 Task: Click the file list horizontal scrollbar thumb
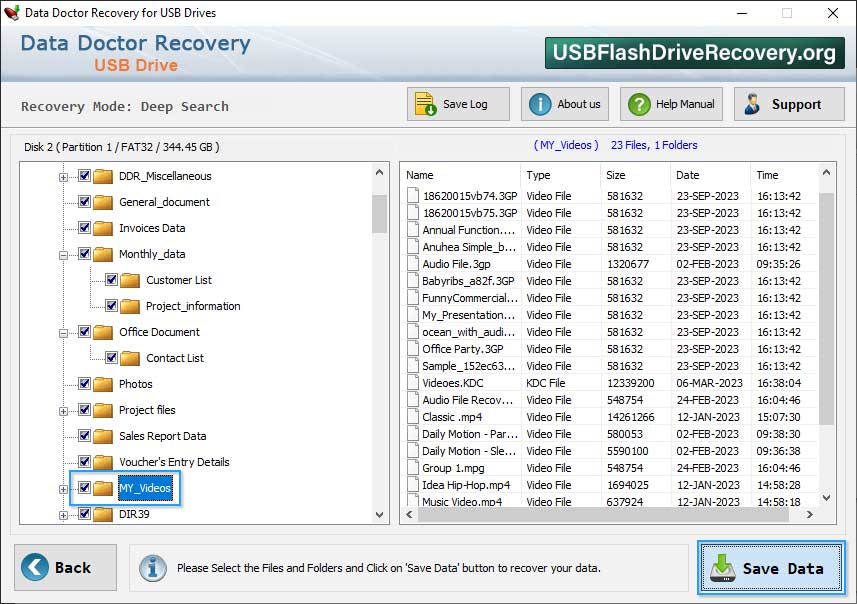point(603,514)
